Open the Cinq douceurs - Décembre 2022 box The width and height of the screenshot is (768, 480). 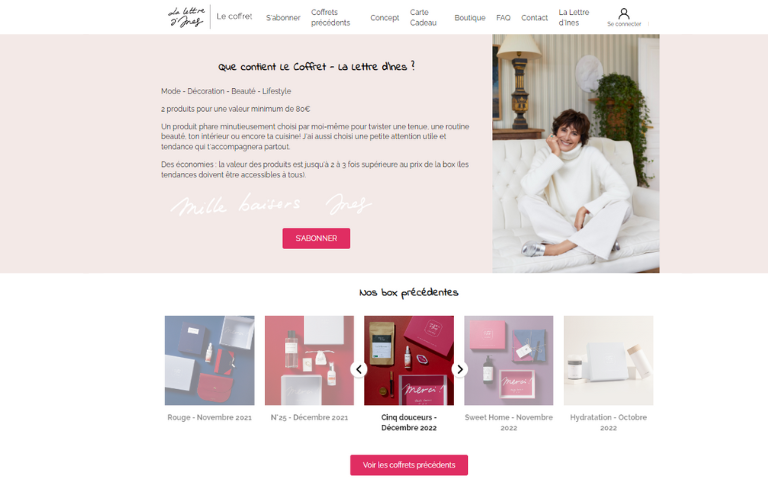click(409, 360)
